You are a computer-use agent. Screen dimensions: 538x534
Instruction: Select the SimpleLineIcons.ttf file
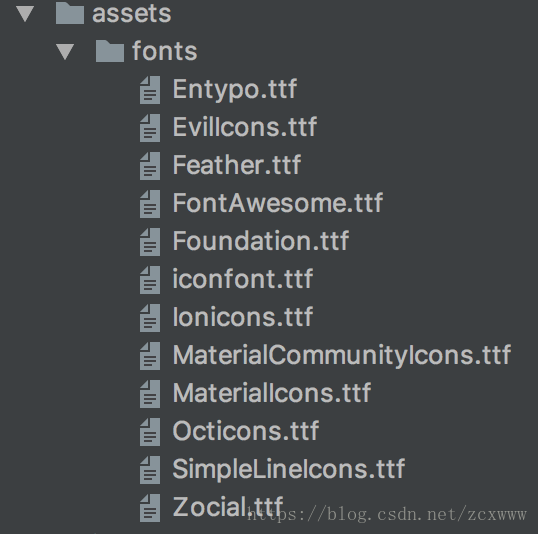point(289,469)
